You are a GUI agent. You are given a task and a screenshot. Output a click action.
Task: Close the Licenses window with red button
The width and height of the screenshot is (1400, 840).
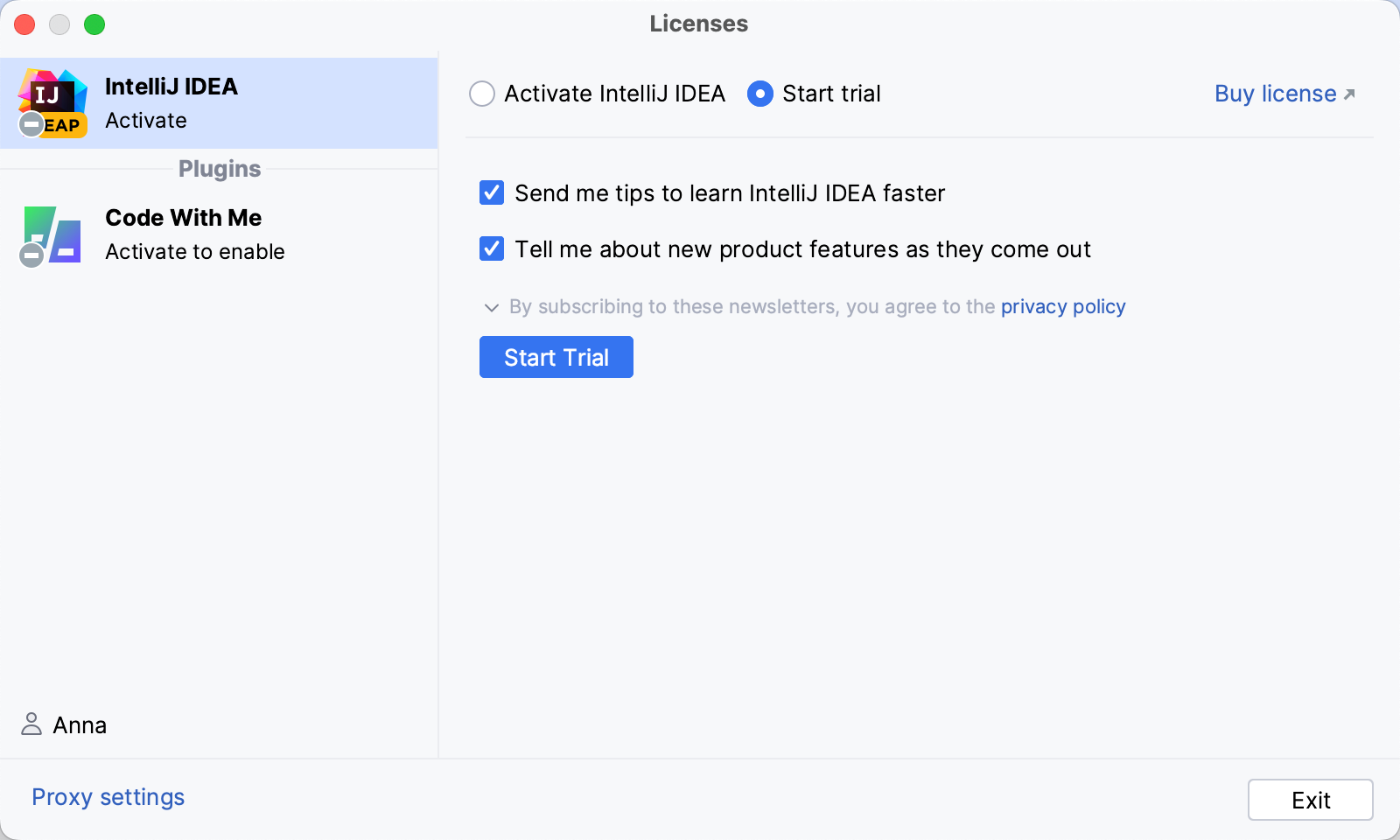tap(24, 24)
